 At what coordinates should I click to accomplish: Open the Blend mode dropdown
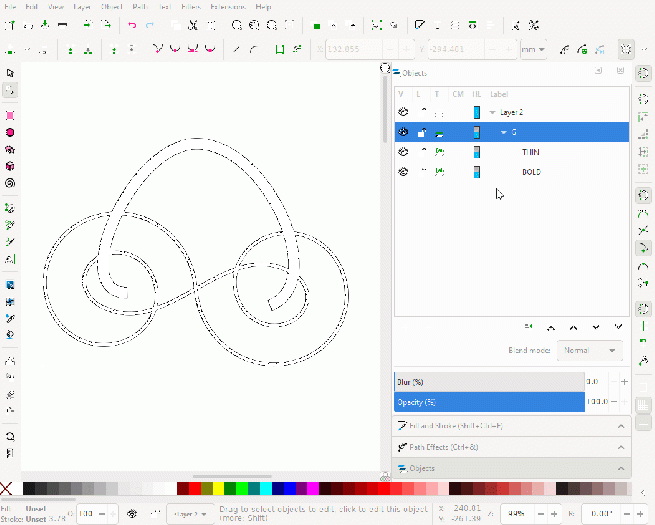[589, 351]
